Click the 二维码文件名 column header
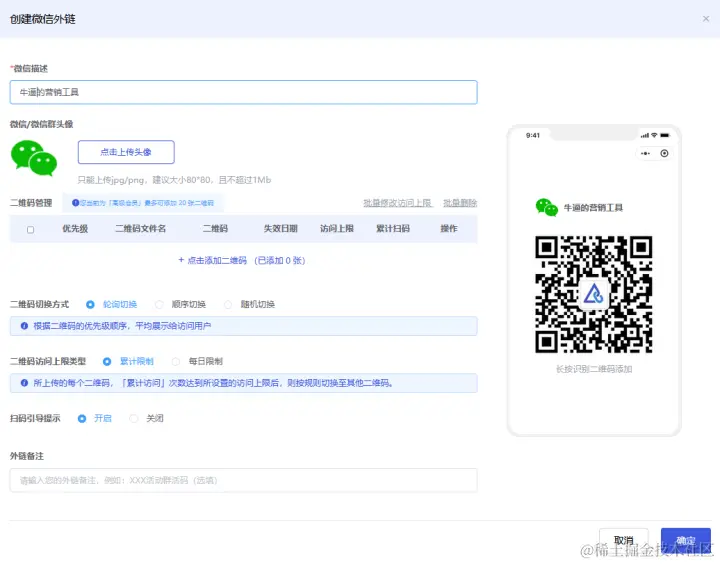 [x=141, y=229]
